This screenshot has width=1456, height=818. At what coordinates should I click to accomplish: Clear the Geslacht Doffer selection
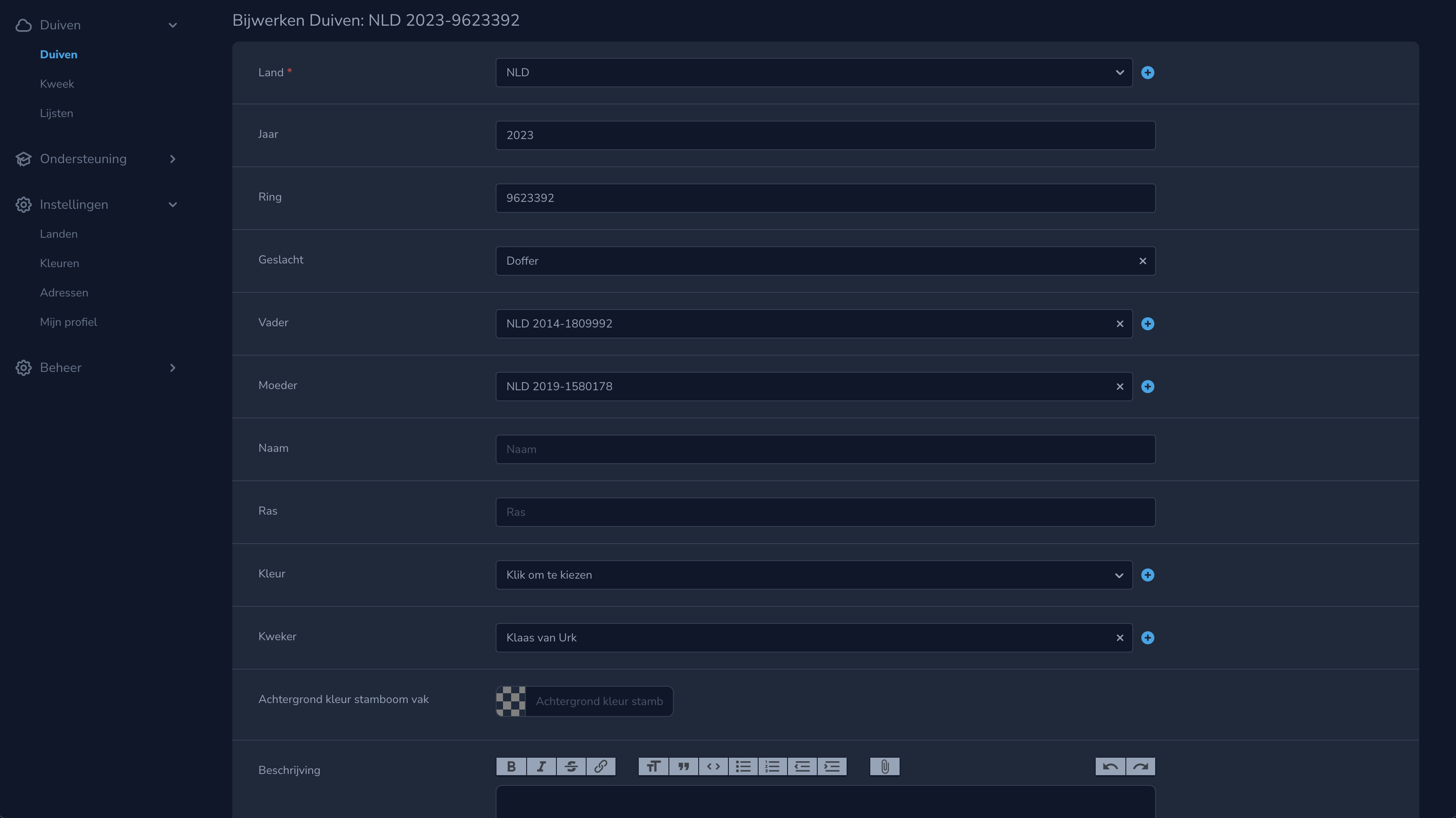tap(1142, 261)
